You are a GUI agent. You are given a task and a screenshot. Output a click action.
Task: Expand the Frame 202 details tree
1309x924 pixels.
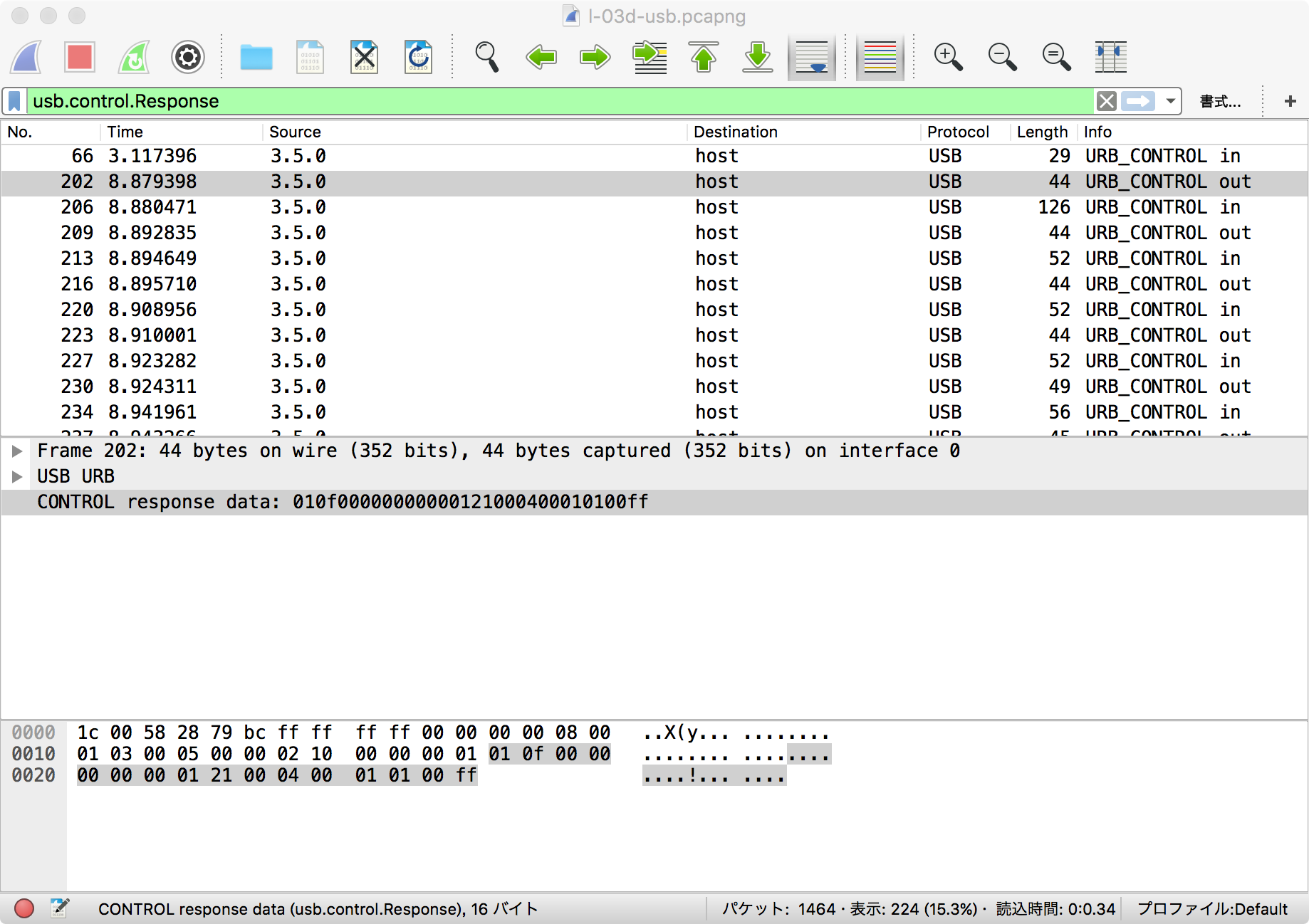17,451
